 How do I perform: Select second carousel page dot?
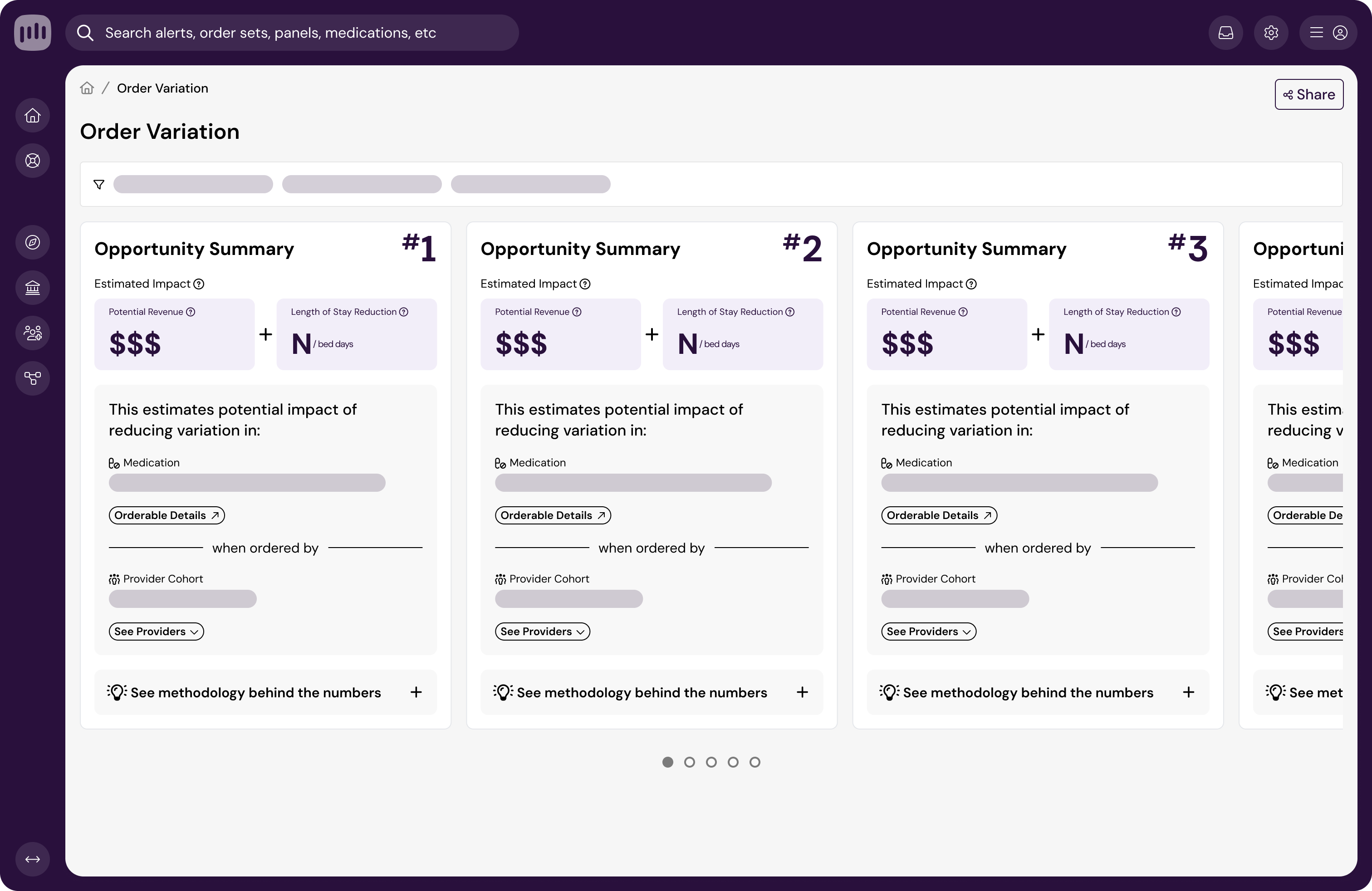(690, 763)
